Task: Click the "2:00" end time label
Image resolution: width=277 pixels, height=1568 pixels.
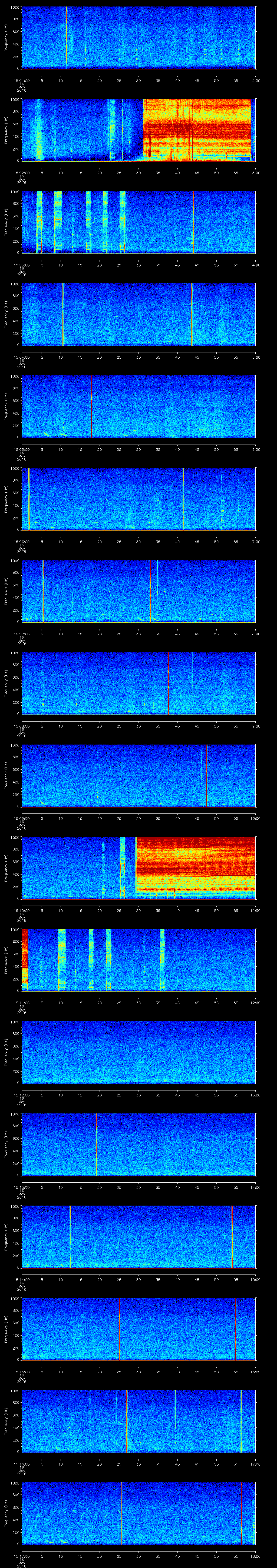Action: pyautogui.click(x=256, y=80)
